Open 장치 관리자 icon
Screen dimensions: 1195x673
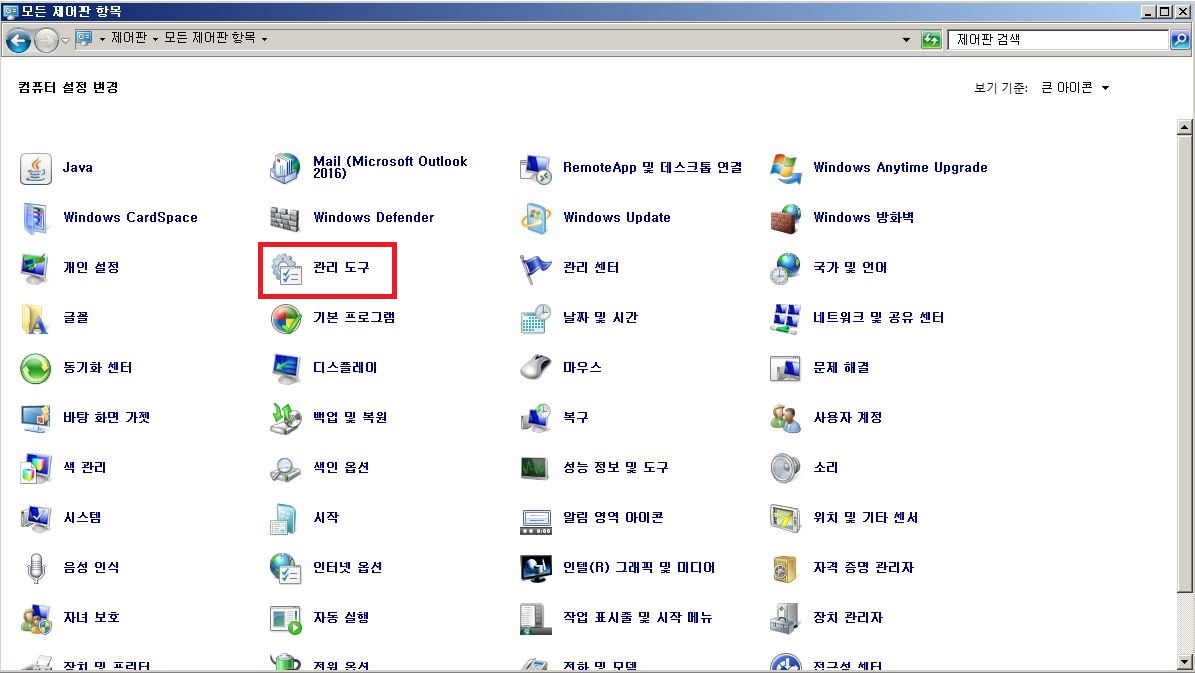click(x=785, y=618)
